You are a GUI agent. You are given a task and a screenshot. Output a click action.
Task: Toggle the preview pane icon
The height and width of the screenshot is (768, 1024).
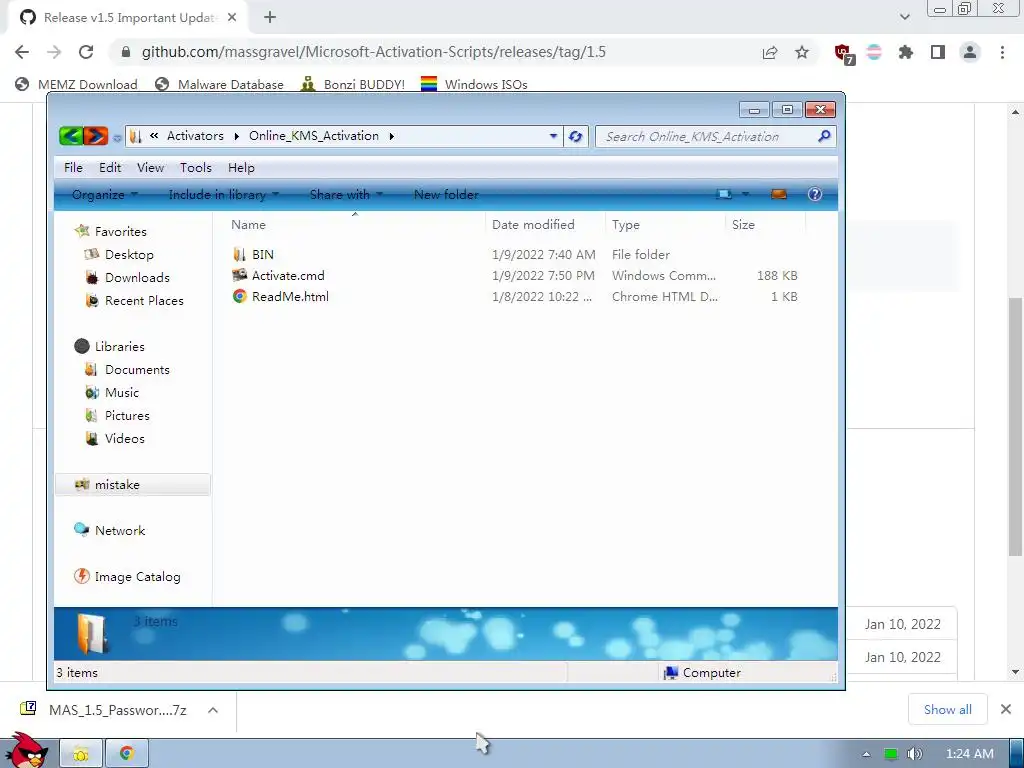click(778, 194)
